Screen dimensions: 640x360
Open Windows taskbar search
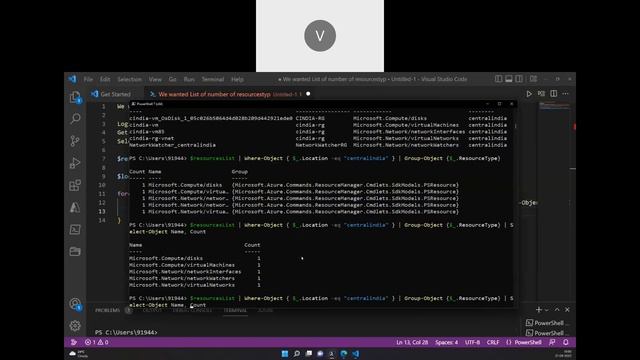297,354
